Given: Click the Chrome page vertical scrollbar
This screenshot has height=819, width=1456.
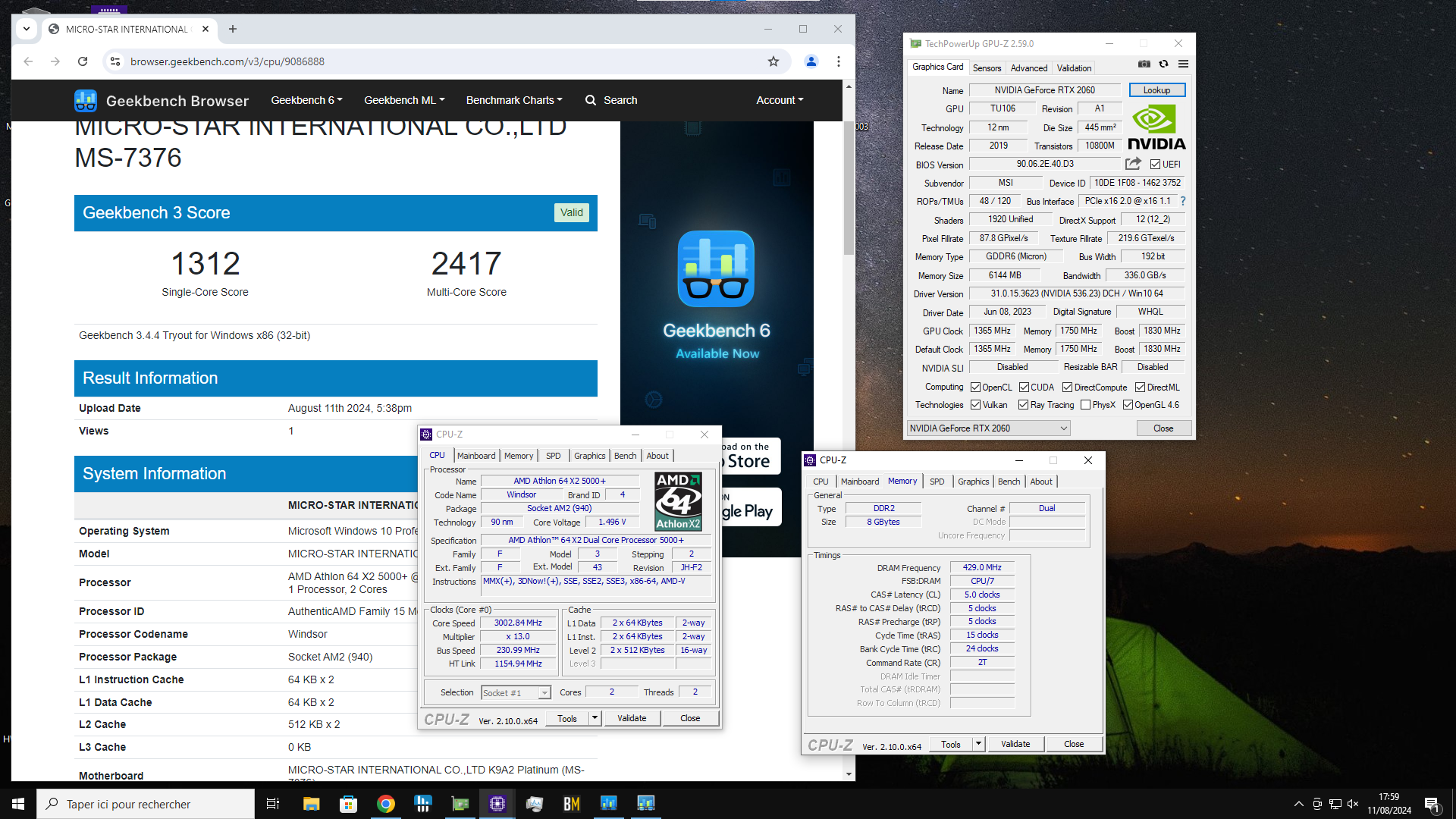Looking at the screenshot, I should tap(849, 188).
